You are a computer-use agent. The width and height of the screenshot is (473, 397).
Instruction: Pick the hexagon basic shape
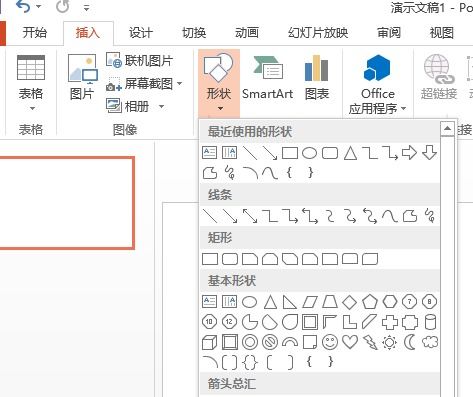coord(390,302)
